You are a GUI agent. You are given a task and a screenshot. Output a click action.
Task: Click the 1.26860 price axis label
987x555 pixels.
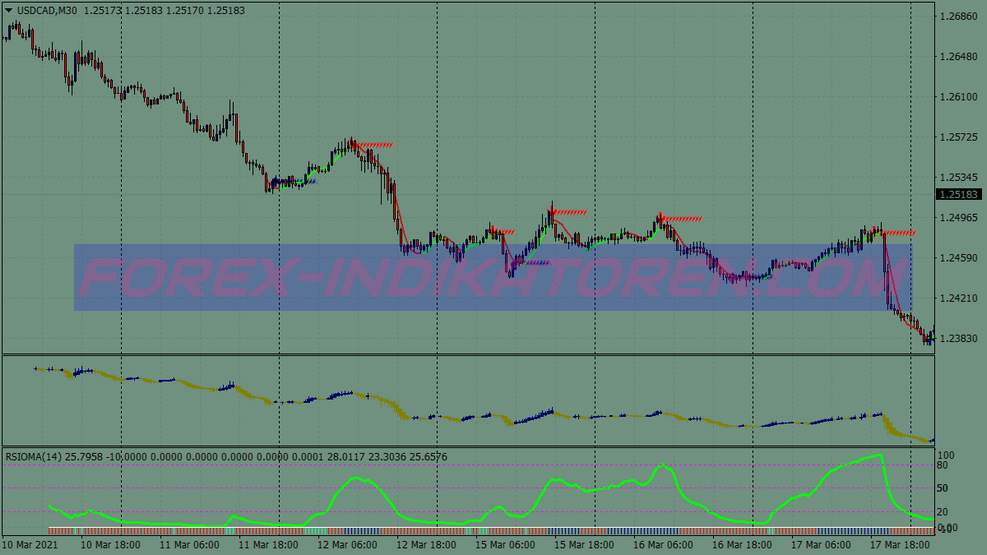[x=958, y=17]
